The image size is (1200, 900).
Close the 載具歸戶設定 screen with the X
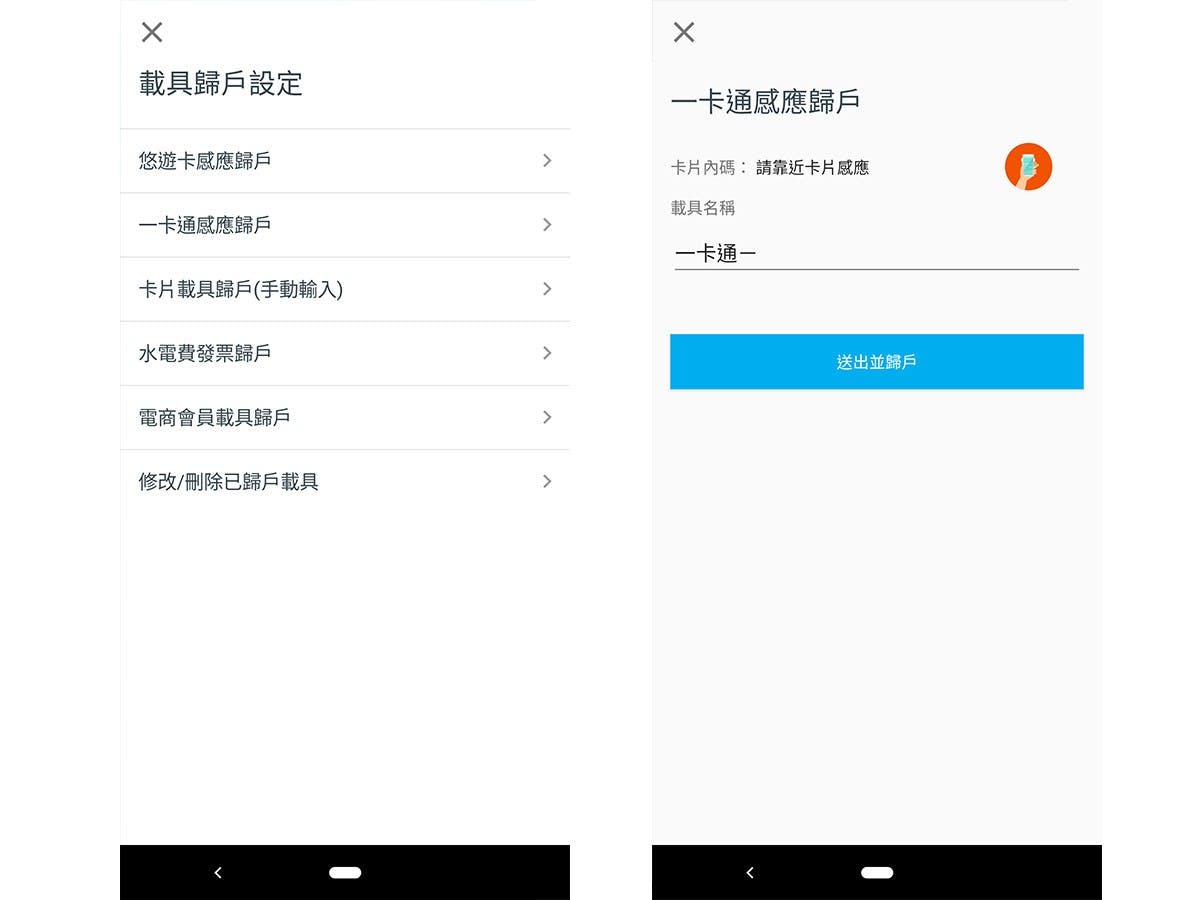click(152, 32)
